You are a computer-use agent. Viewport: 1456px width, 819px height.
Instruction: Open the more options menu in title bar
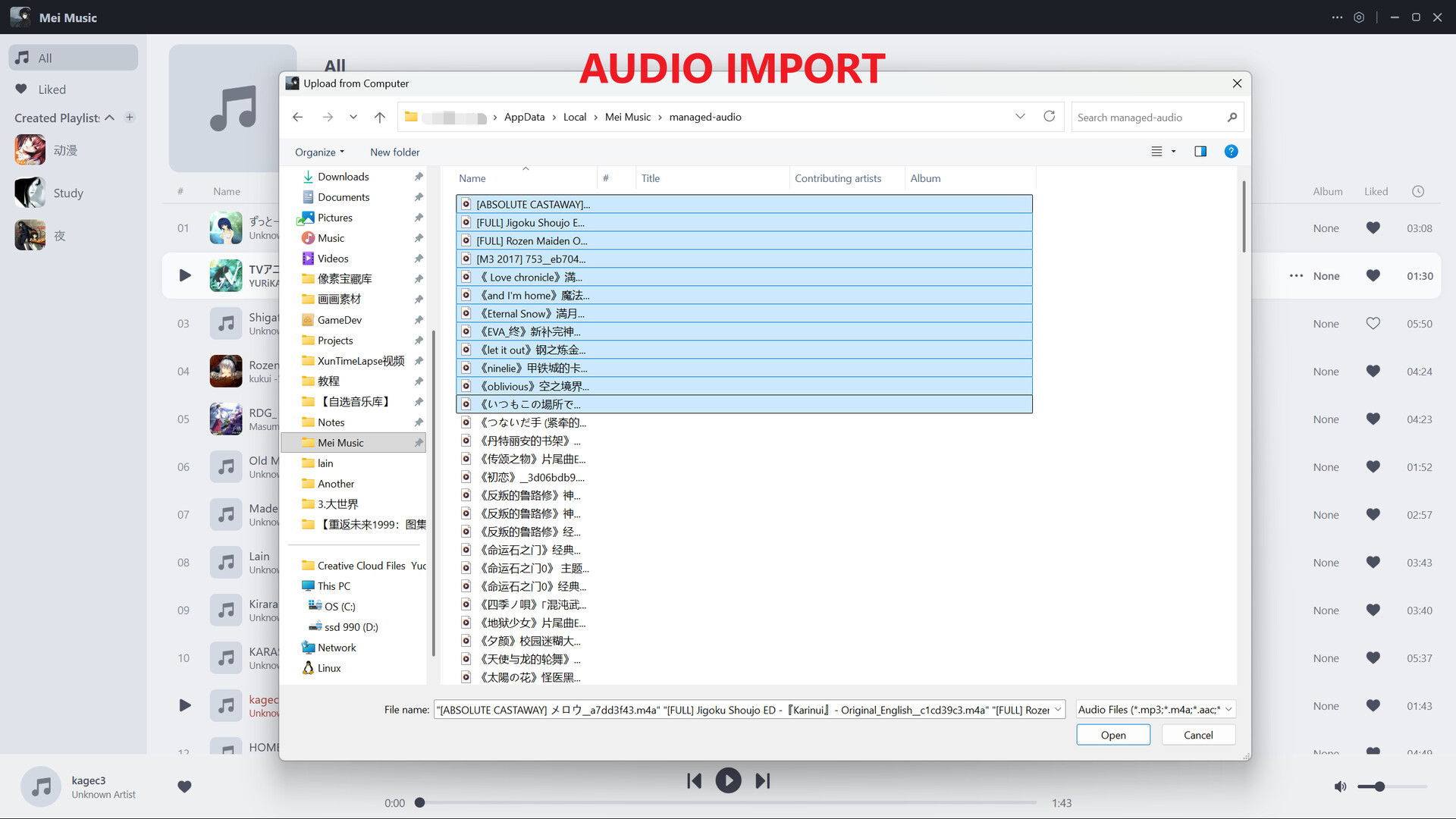click(x=1337, y=17)
